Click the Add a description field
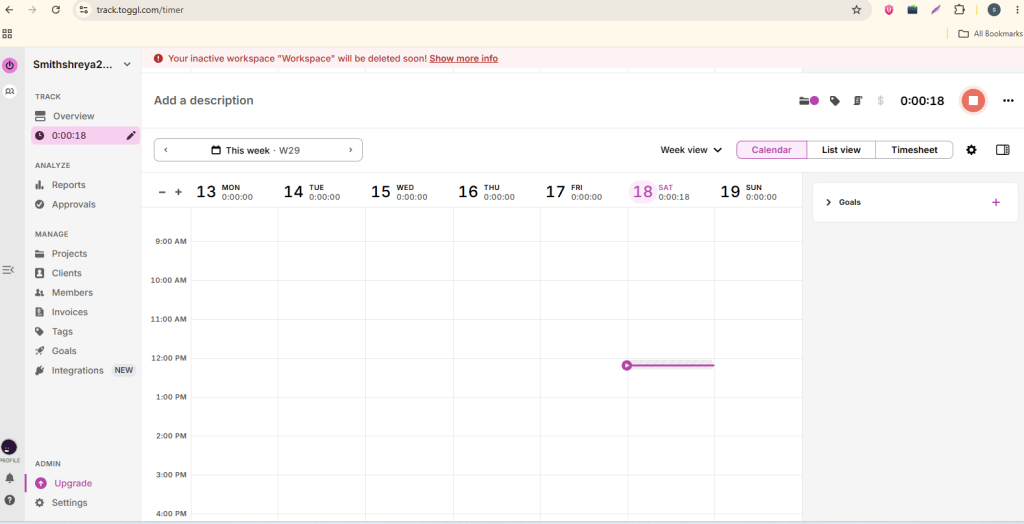The width and height of the screenshot is (1024, 524). pos(204,101)
